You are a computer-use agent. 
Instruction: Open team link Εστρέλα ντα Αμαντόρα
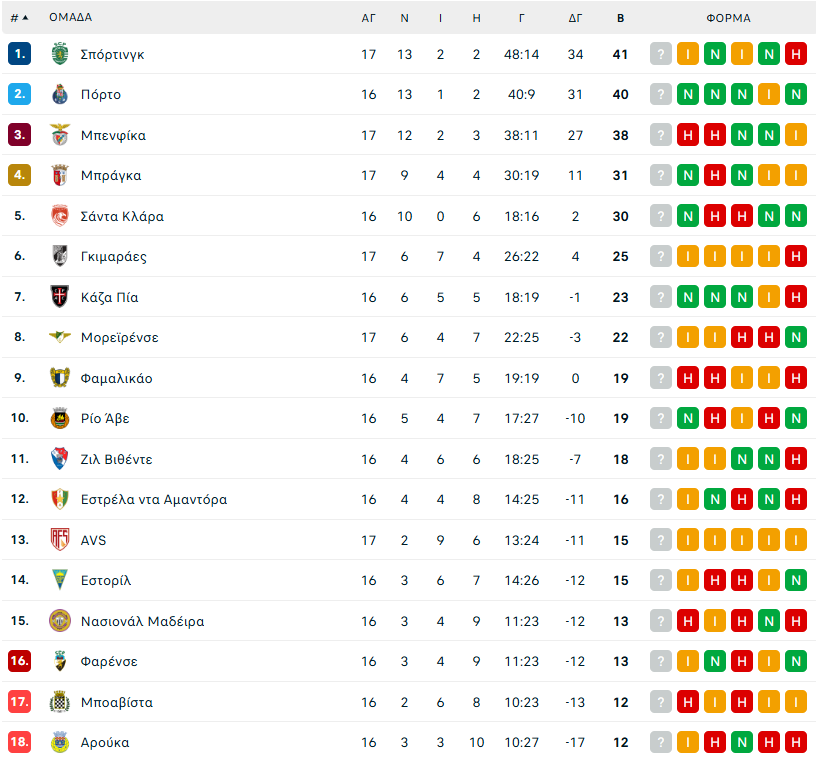pos(154,499)
